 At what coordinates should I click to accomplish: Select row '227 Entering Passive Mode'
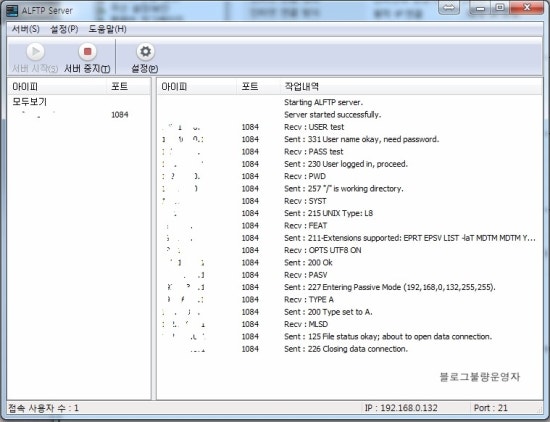click(349, 287)
